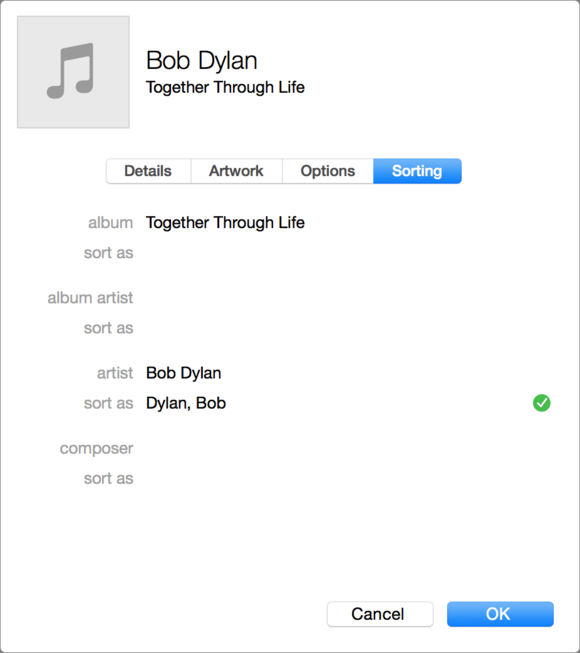Open the Artwork tab
Image resolution: width=580 pixels, height=653 pixels.
pyautogui.click(x=236, y=171)
